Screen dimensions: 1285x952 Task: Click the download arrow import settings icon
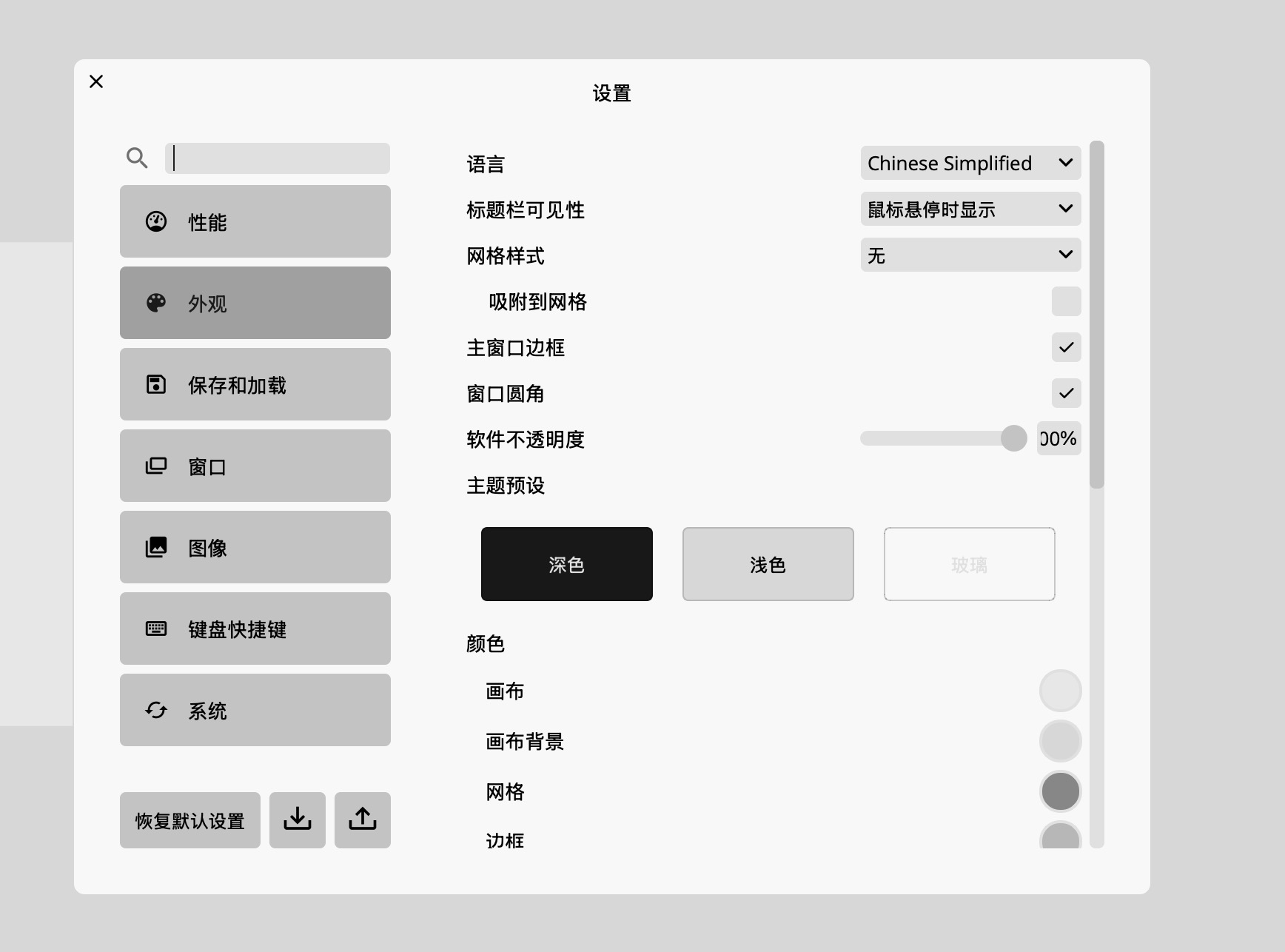[x=298, y=820]
